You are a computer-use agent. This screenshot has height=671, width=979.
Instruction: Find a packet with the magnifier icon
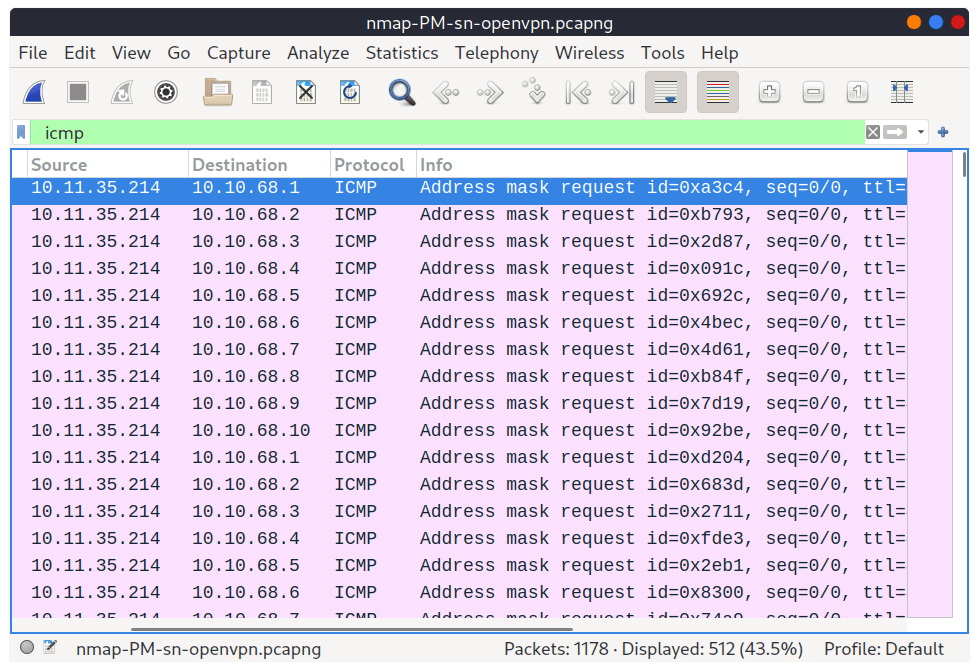coord(401,92)
